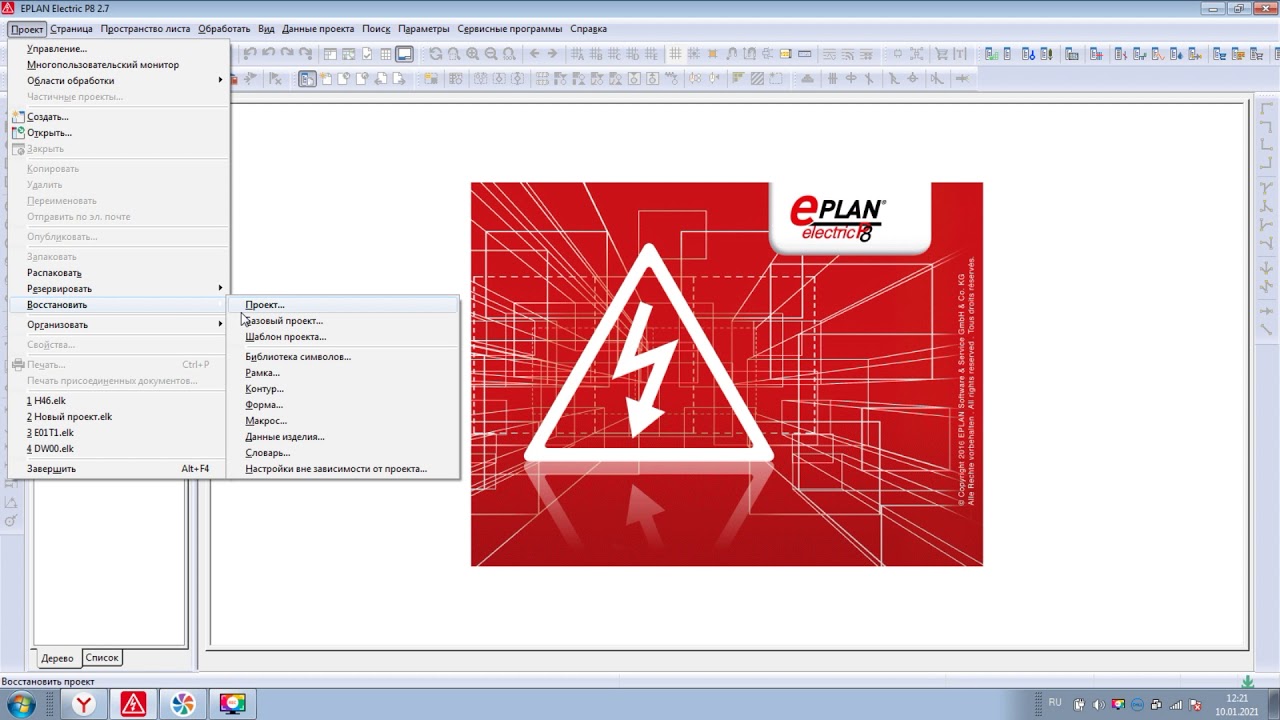This screenshot has width=1280, height=720.
Task: Click the shopping cart icon in toolbar
Action: coord(941,54)
